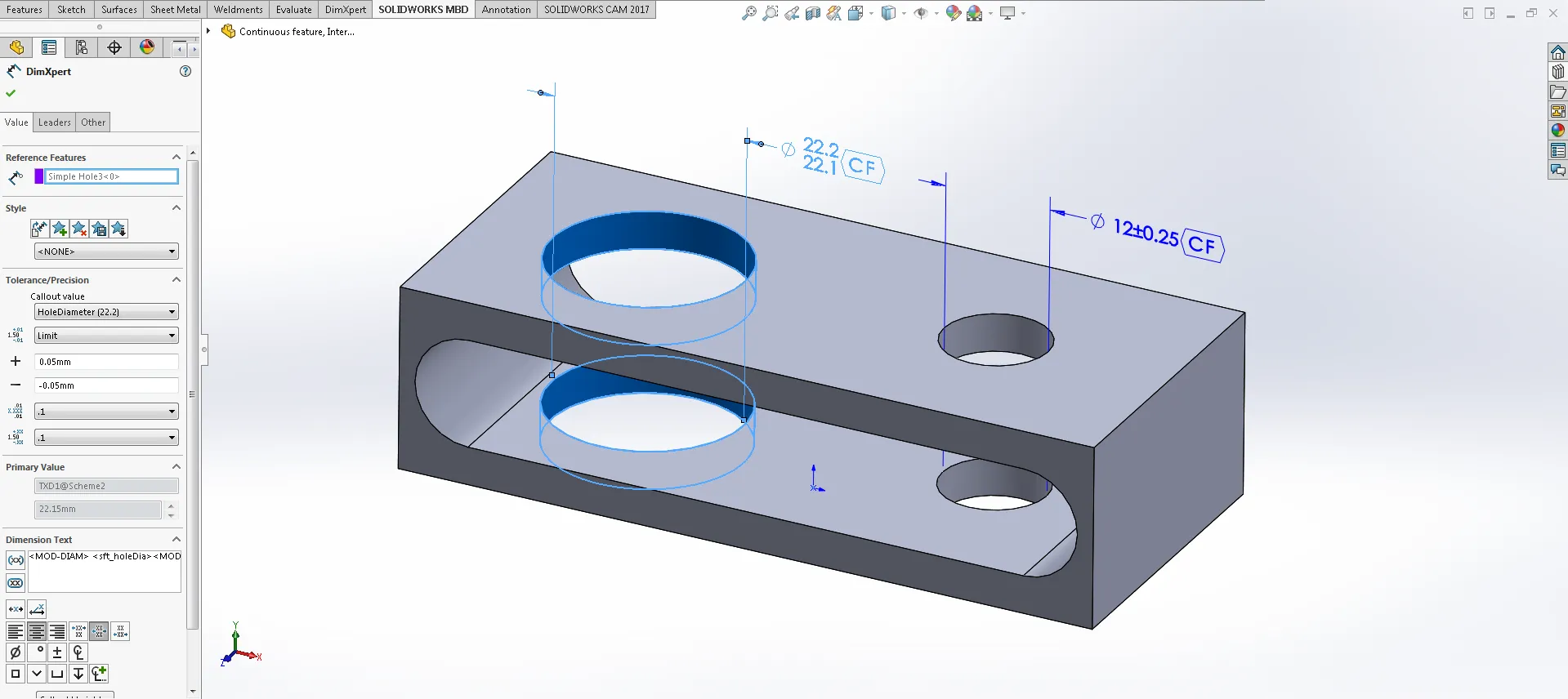Screen dimensions: 1568x699
Task: Toggle the Inspection Dimension button
Action: pyautogui.click(x=16, y=583)
